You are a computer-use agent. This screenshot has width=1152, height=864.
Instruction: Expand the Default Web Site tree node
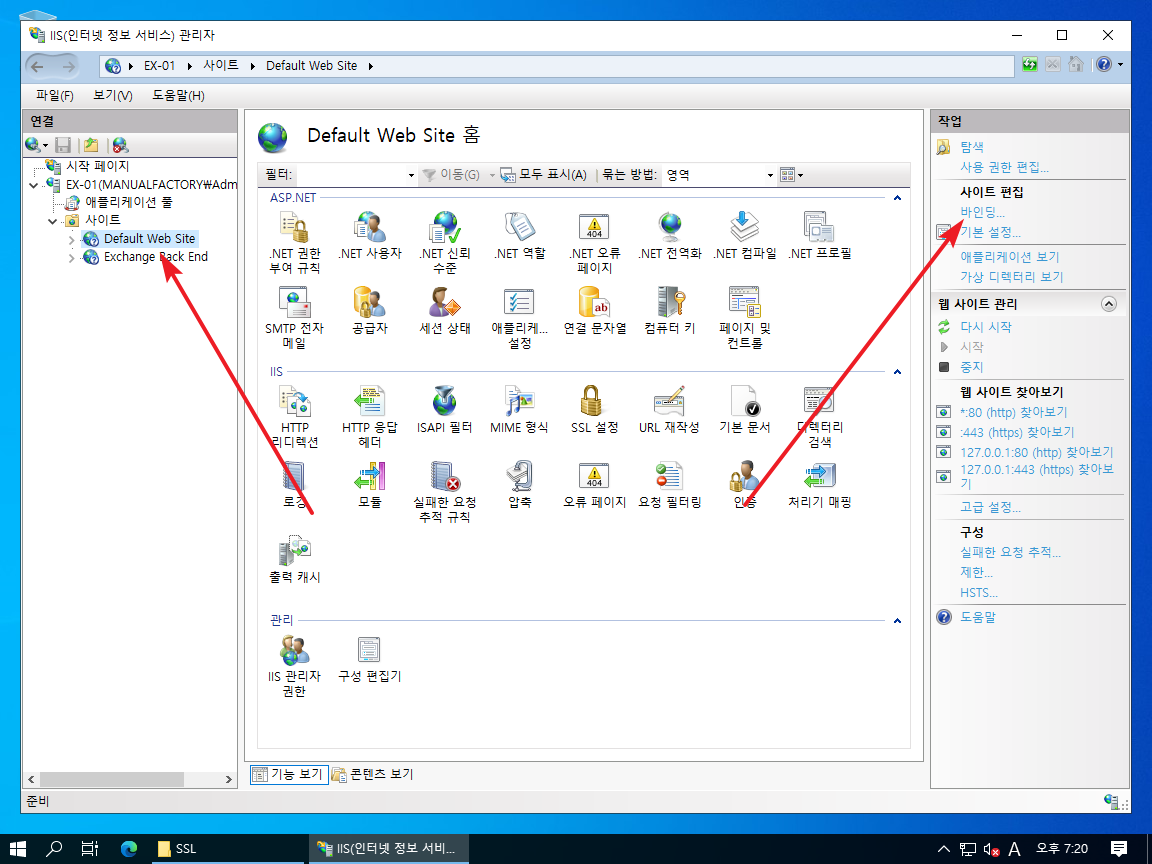coord(71,240)
